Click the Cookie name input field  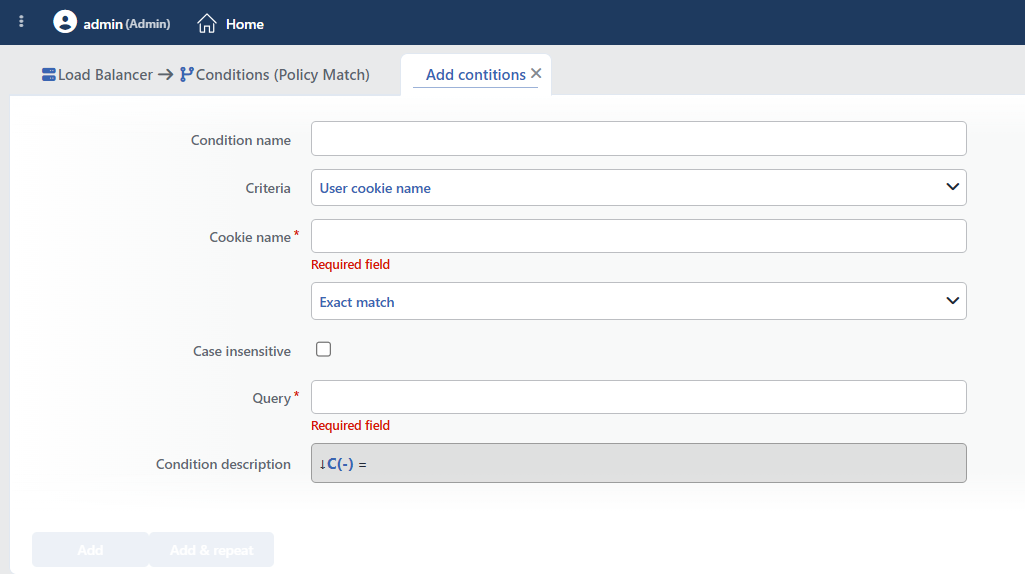(x=639, y=236)
